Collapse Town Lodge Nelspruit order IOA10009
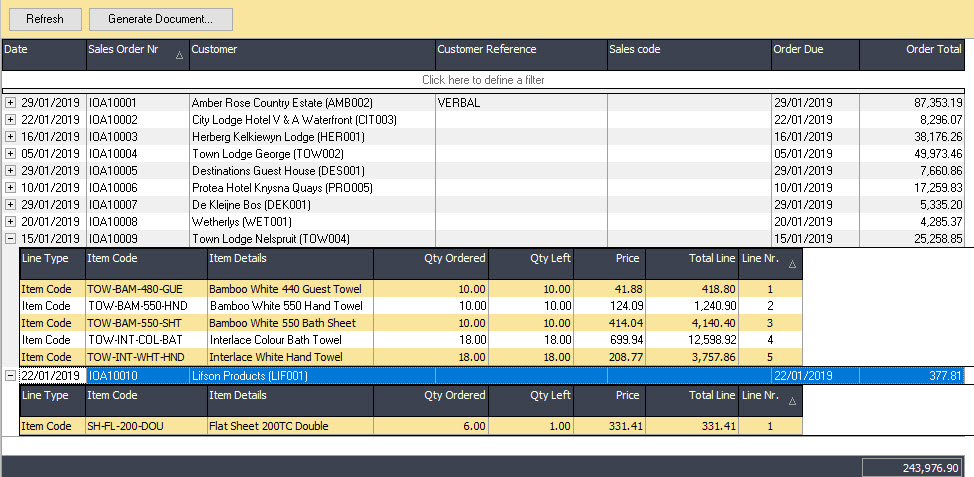The height and width of the screenshot is (477, 974). (11, 239)
